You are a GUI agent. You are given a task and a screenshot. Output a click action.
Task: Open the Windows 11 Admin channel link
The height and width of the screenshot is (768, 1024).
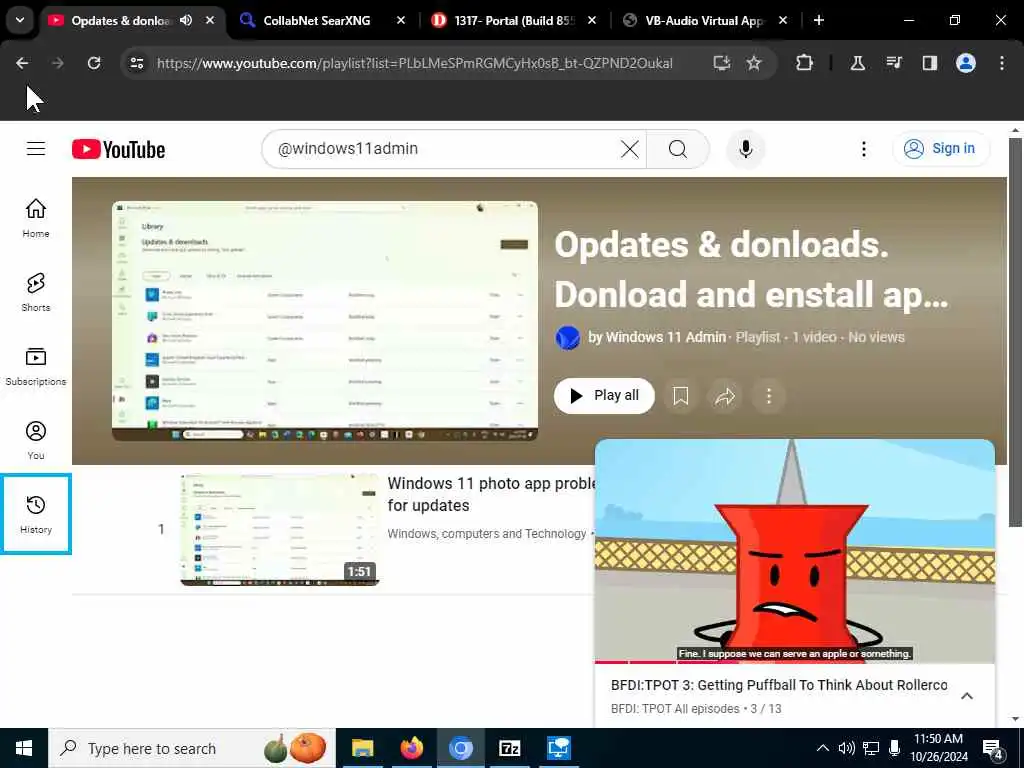665,337
